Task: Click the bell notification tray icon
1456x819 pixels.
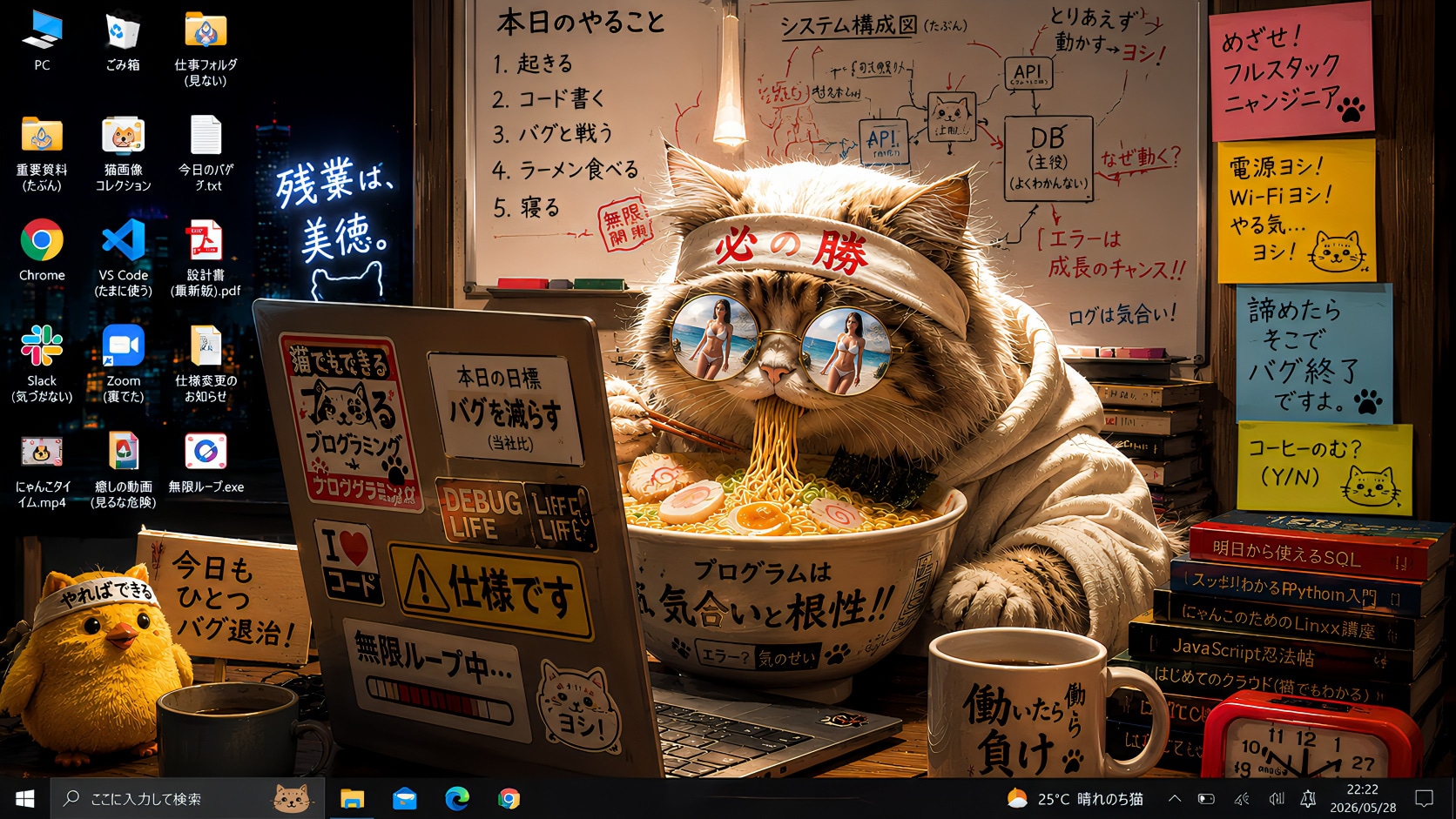Action: tap(1308, 798)
